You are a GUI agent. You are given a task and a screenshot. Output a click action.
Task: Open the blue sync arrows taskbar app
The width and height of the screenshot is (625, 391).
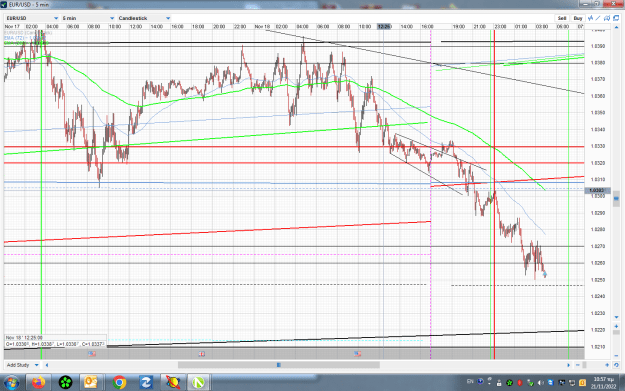pos(146,383)
